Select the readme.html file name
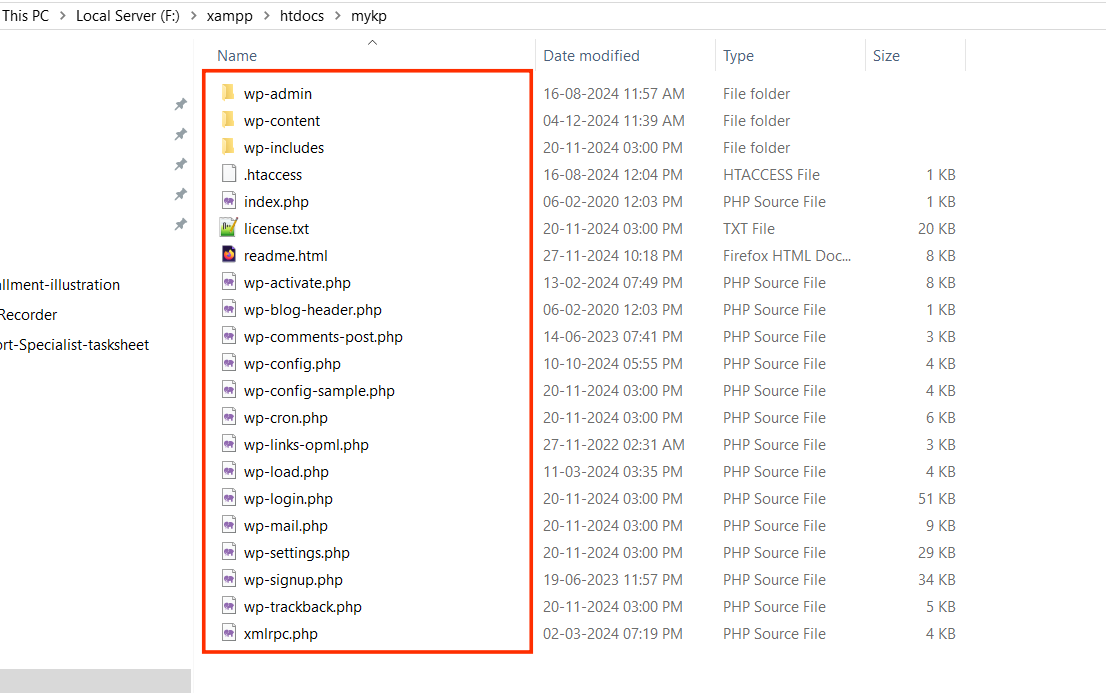1106x693 pixels. pos(286,255)
